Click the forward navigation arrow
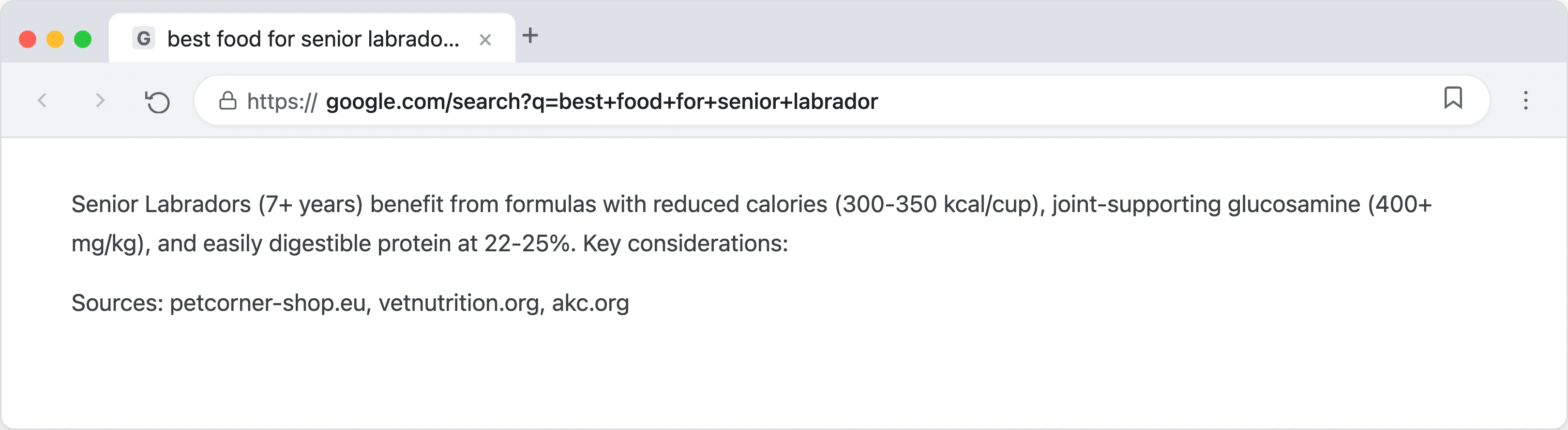 [99, 101]
